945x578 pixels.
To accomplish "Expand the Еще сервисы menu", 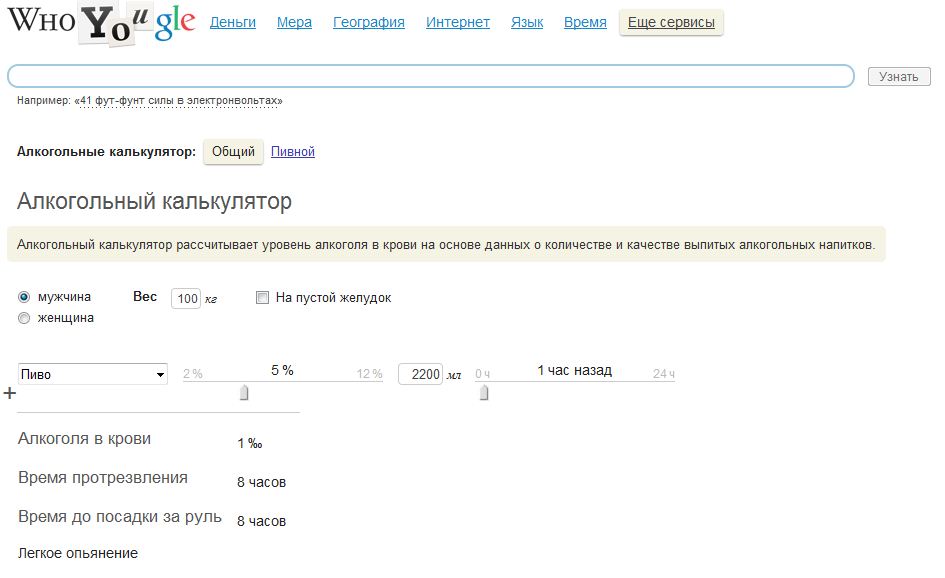I will coord(671,23).
